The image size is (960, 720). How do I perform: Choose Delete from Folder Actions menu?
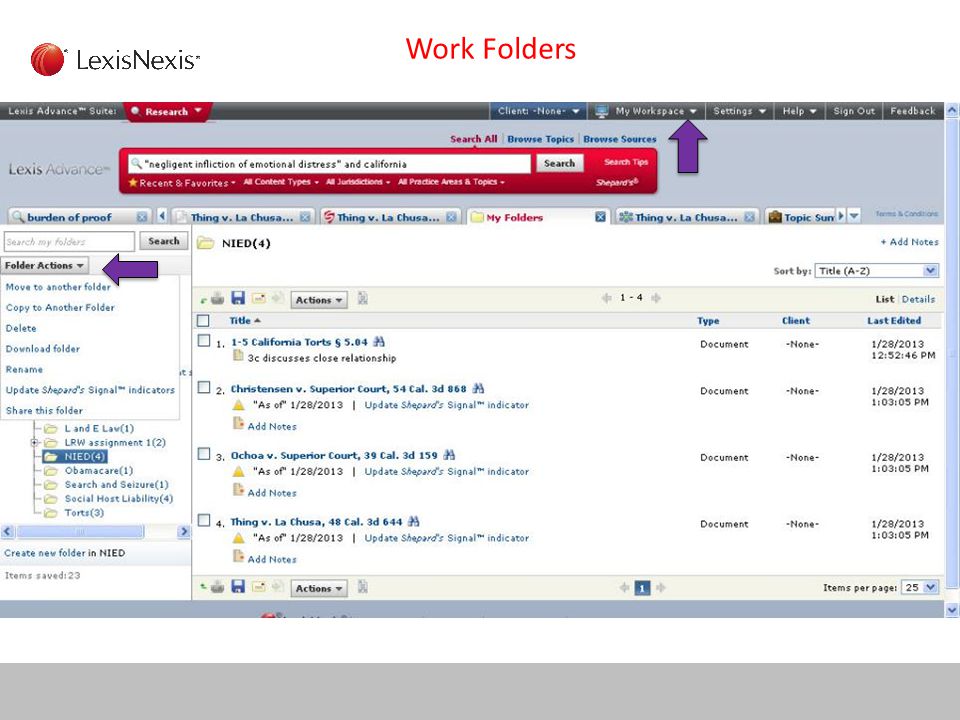click(x=21, y=328)
